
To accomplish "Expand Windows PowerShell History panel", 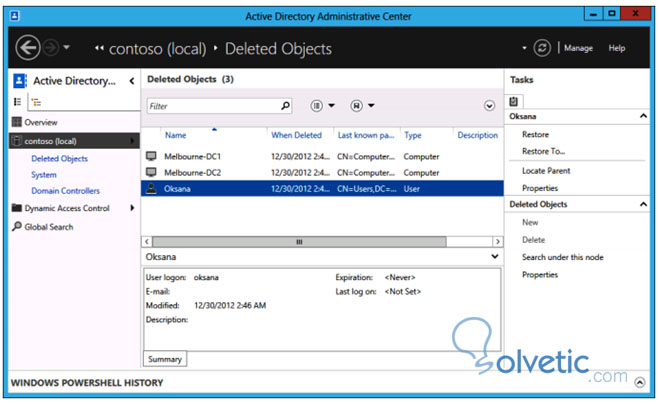I will [x=640, y=382].
